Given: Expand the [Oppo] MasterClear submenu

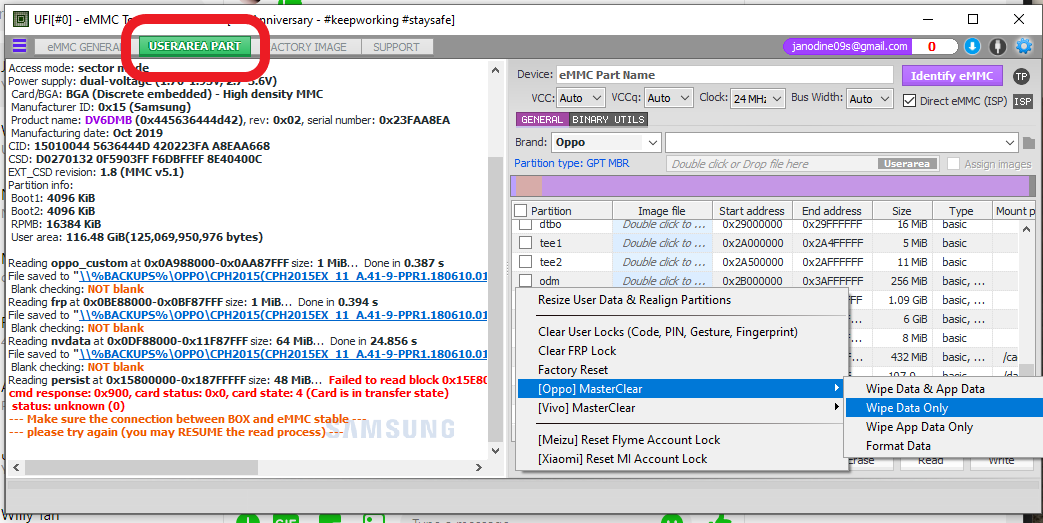Looking at the screenshot, I should tap(680, 389).
